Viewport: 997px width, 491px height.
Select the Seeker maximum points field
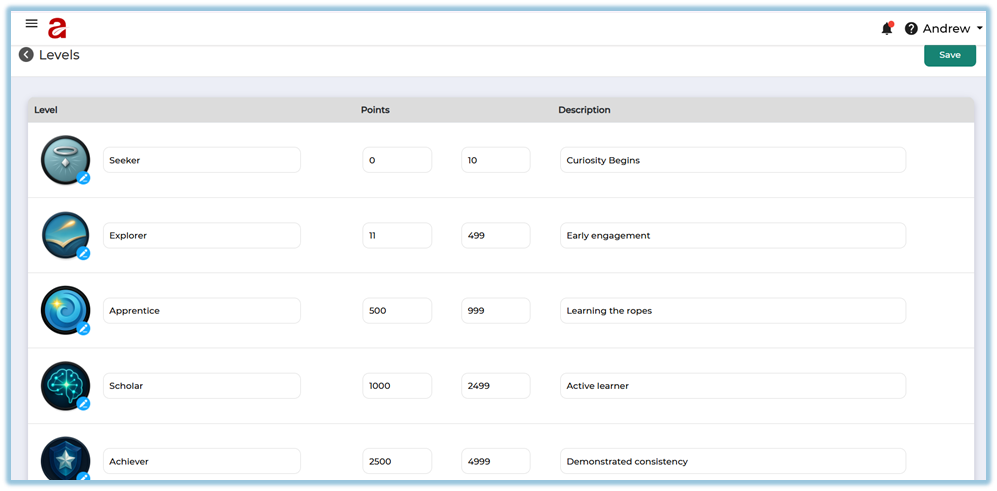[x=495, y=160]
